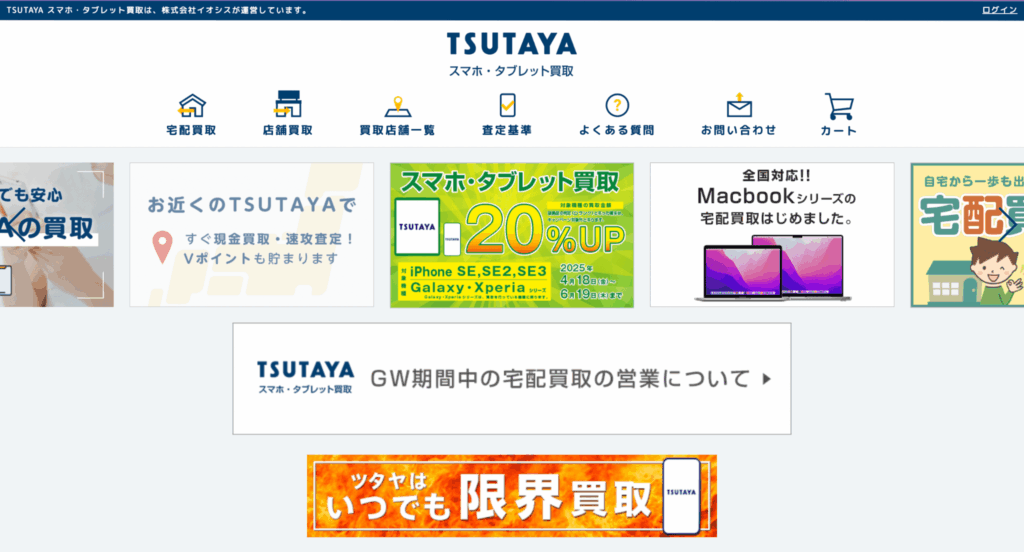Open the Macbook宅配買取 banner

pos(772,235)
